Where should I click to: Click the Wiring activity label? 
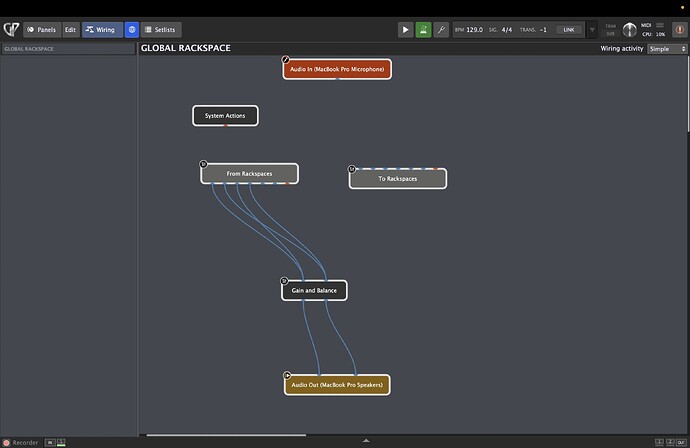pos(622,48)
